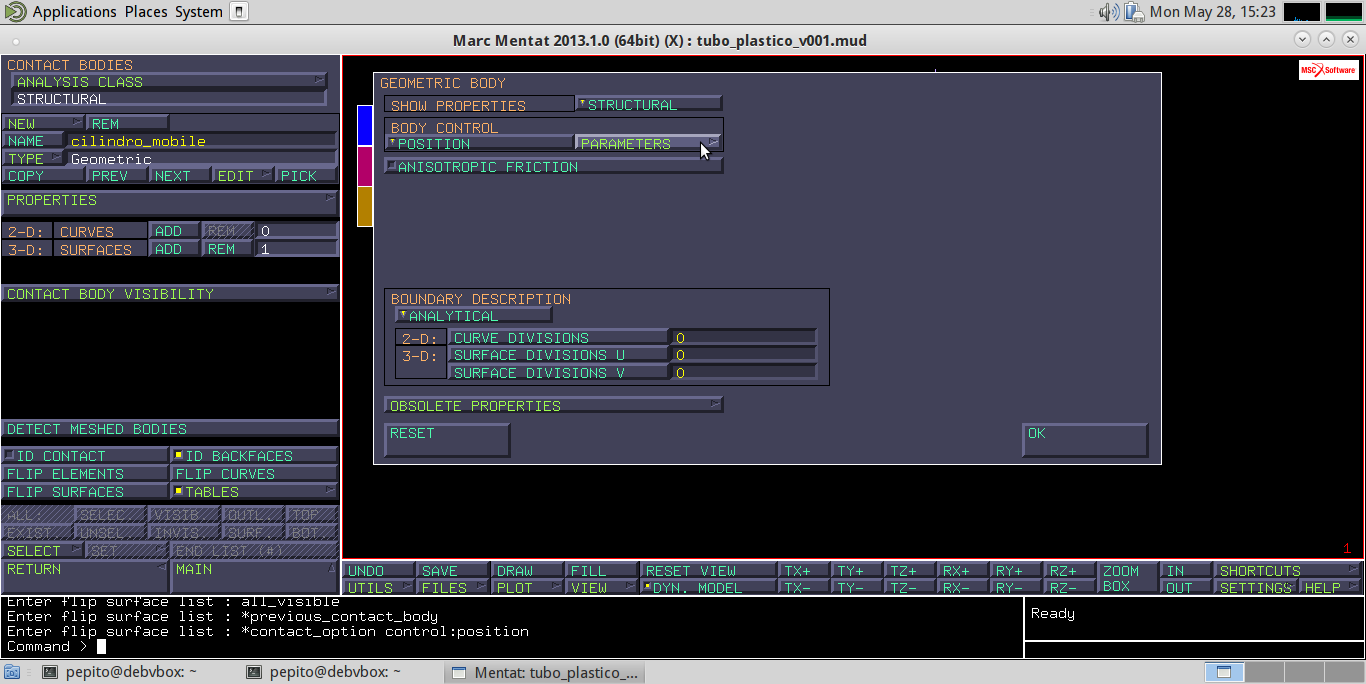Click ADD in the 3-D SURFACES row

coord(174,249)
